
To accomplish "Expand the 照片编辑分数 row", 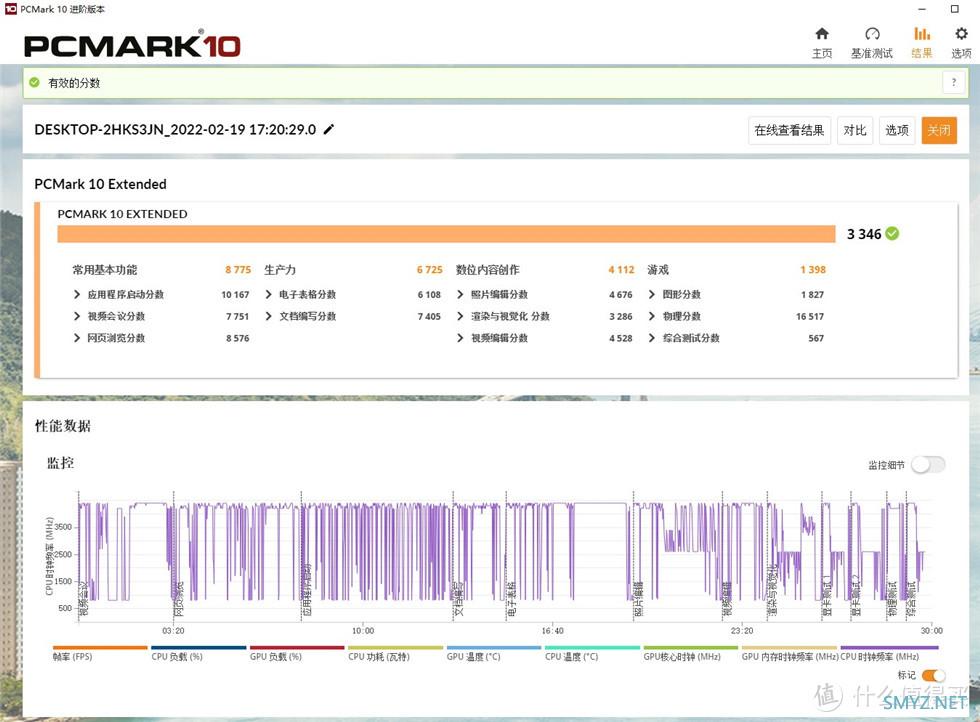I will (460, 294).
